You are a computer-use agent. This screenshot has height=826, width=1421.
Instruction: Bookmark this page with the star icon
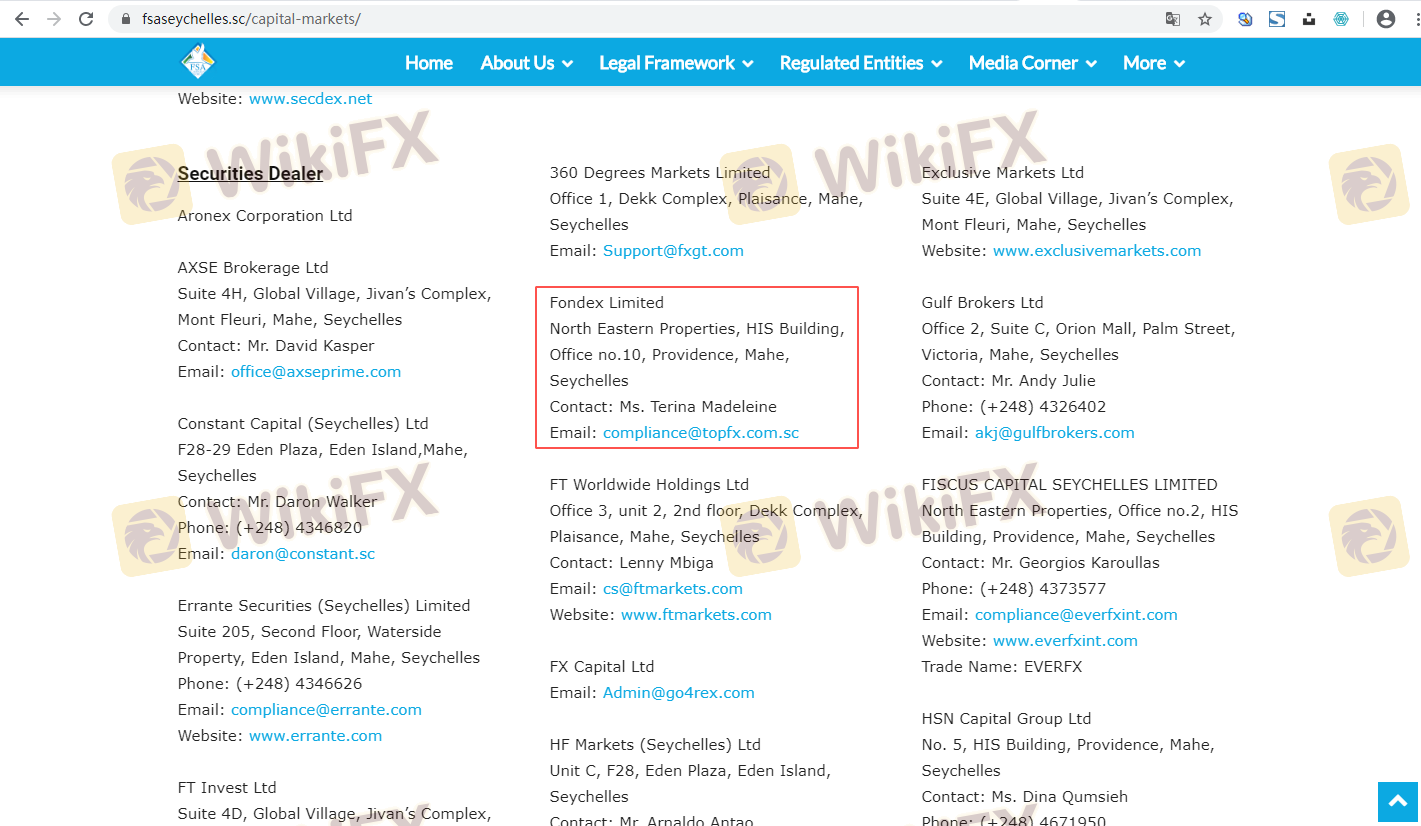pos(1205,19)
